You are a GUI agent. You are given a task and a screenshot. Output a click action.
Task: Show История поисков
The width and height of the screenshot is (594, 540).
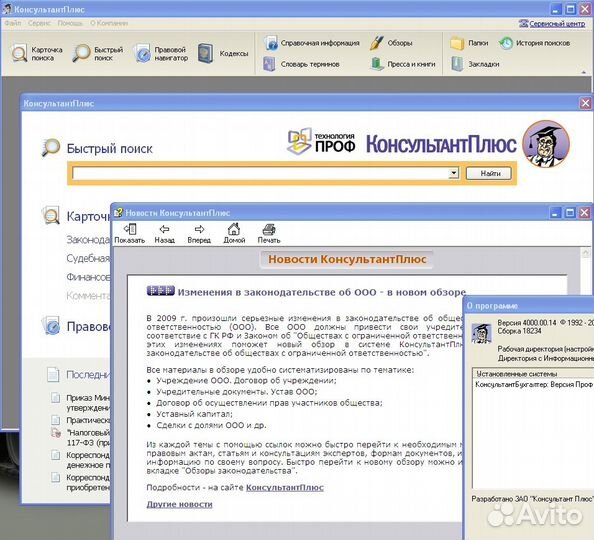pyautogui.click(x=534, y=43)
